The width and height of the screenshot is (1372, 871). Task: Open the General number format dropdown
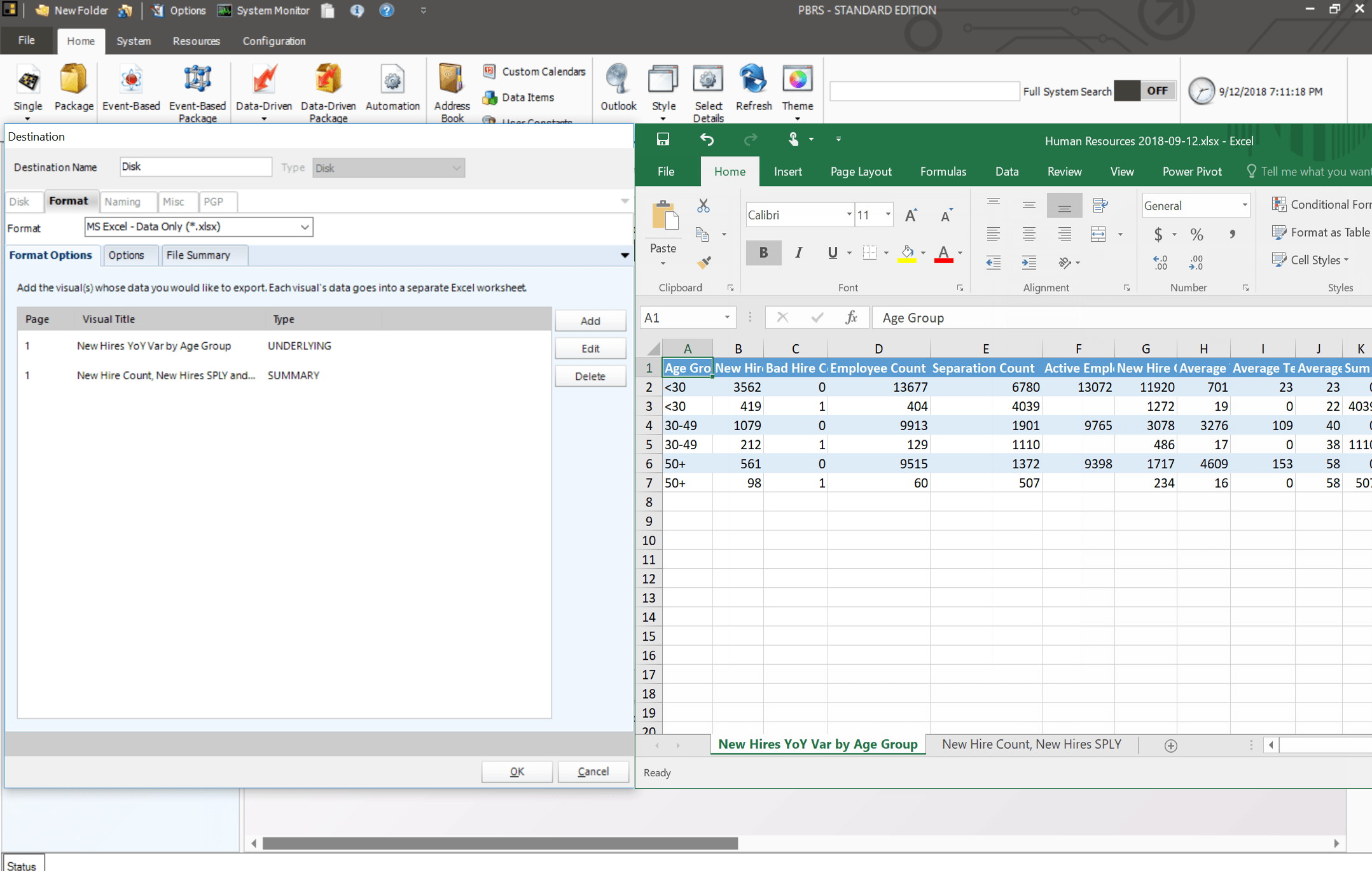pos(1244,206)
